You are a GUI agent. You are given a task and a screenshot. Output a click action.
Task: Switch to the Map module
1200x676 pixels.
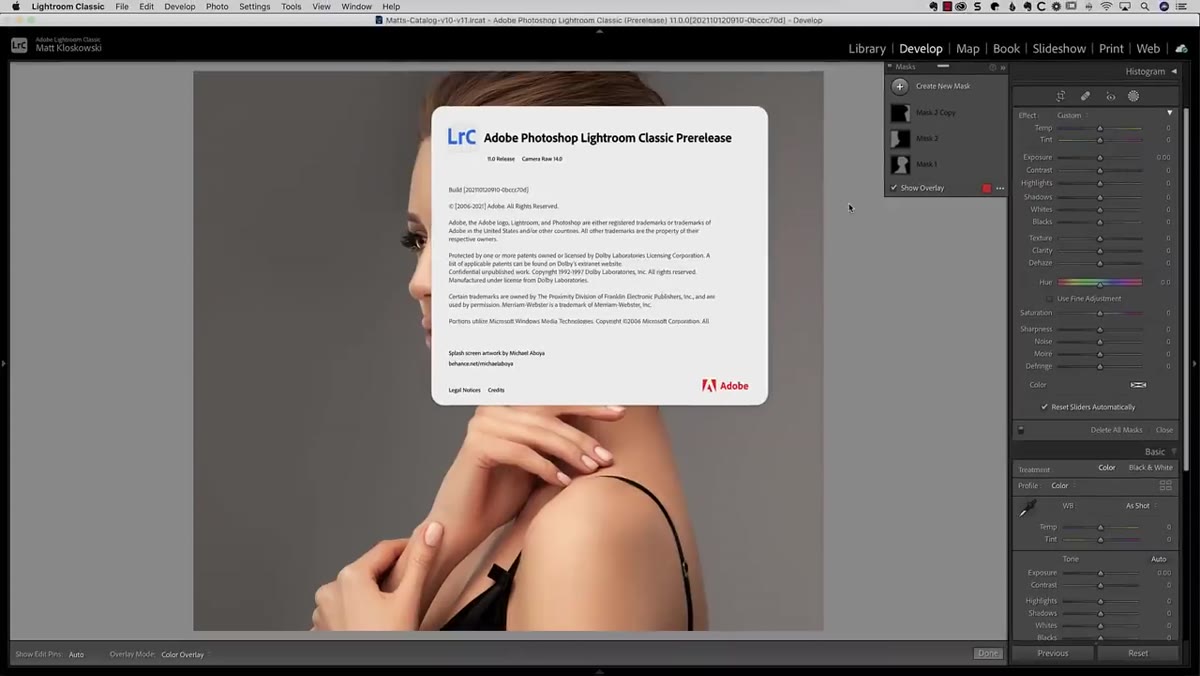(x=967, y=48)
